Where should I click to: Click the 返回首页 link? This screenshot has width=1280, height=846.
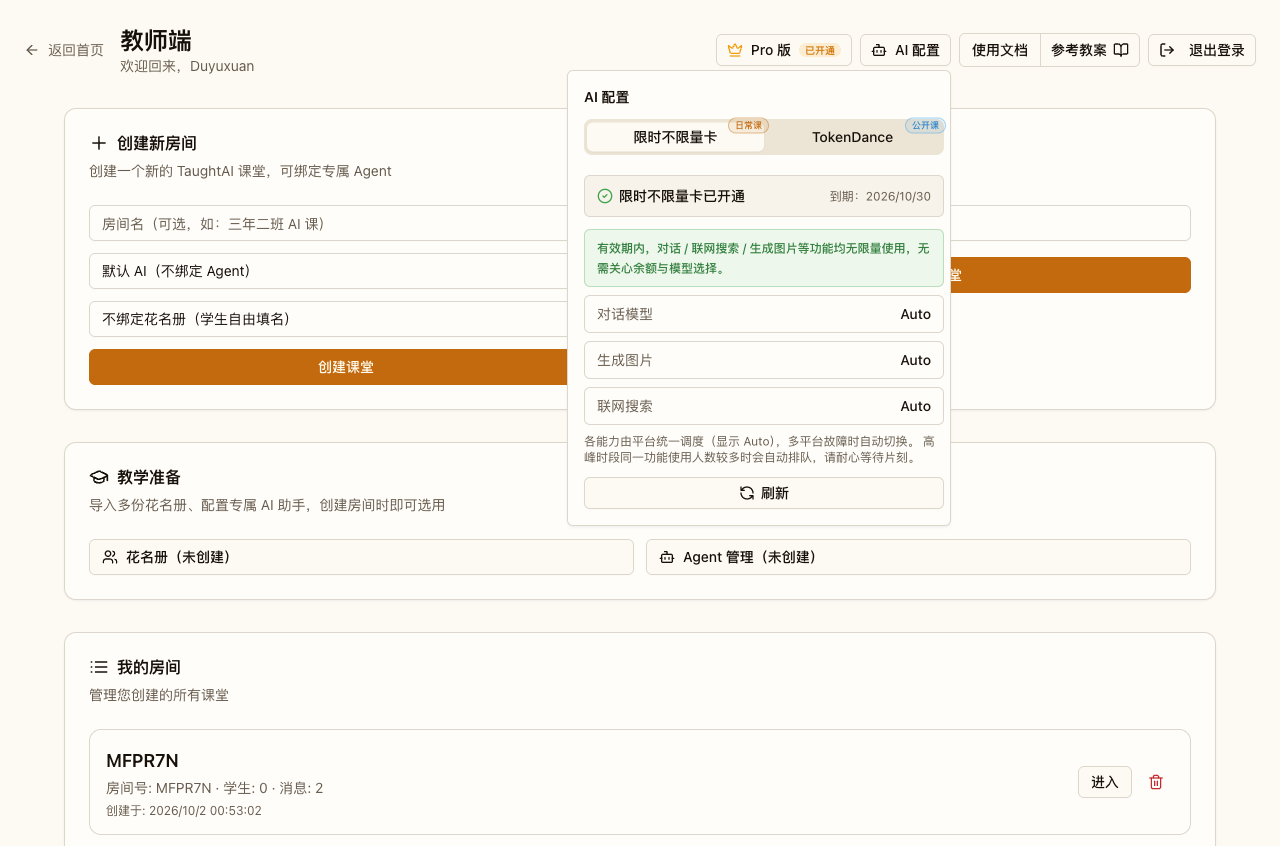click(65, 50)
